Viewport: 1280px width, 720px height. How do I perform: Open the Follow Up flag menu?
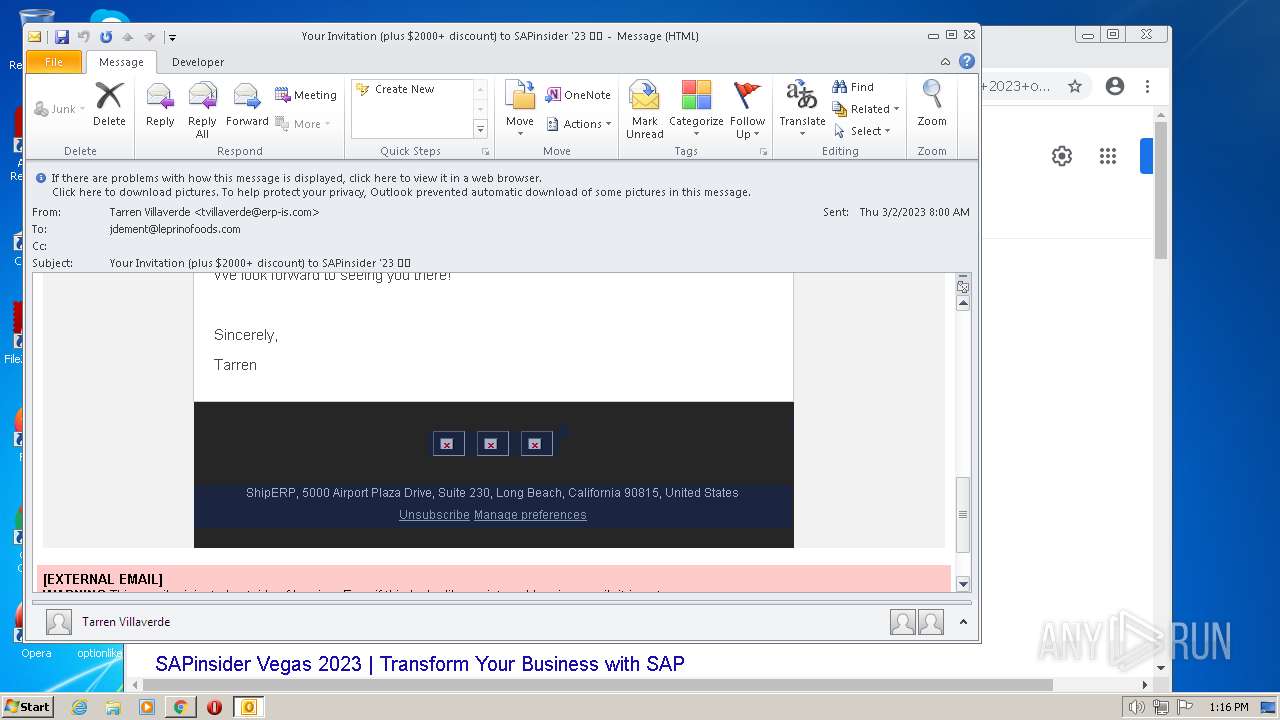pyautogui.click(x=747, y=110)
